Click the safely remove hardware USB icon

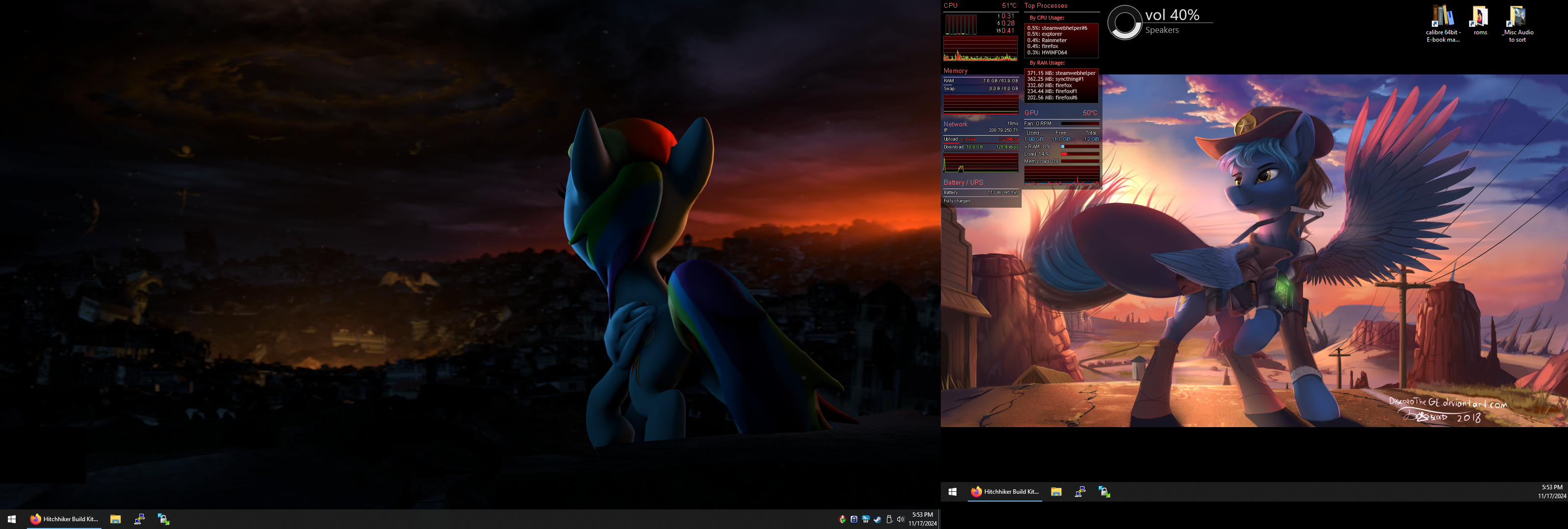[889, 519]
